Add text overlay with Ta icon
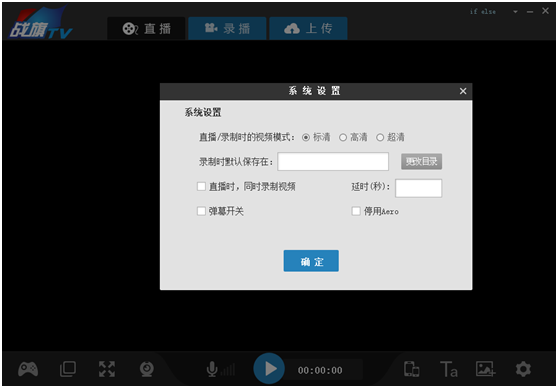The image size is (558, 388). (449, 369)
